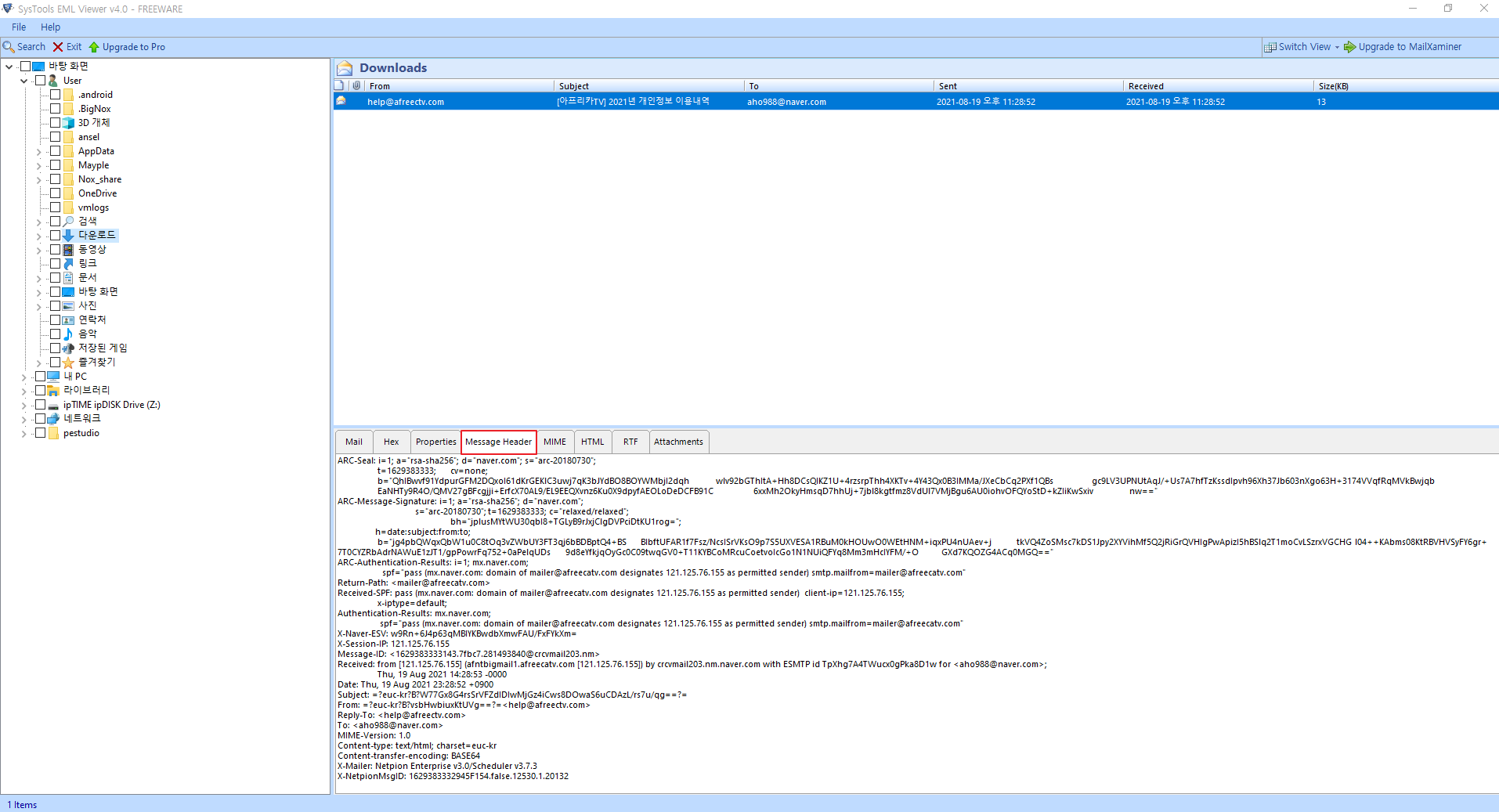Click the Switch View icon
1499x812 pixels.
coord(1270,47)
